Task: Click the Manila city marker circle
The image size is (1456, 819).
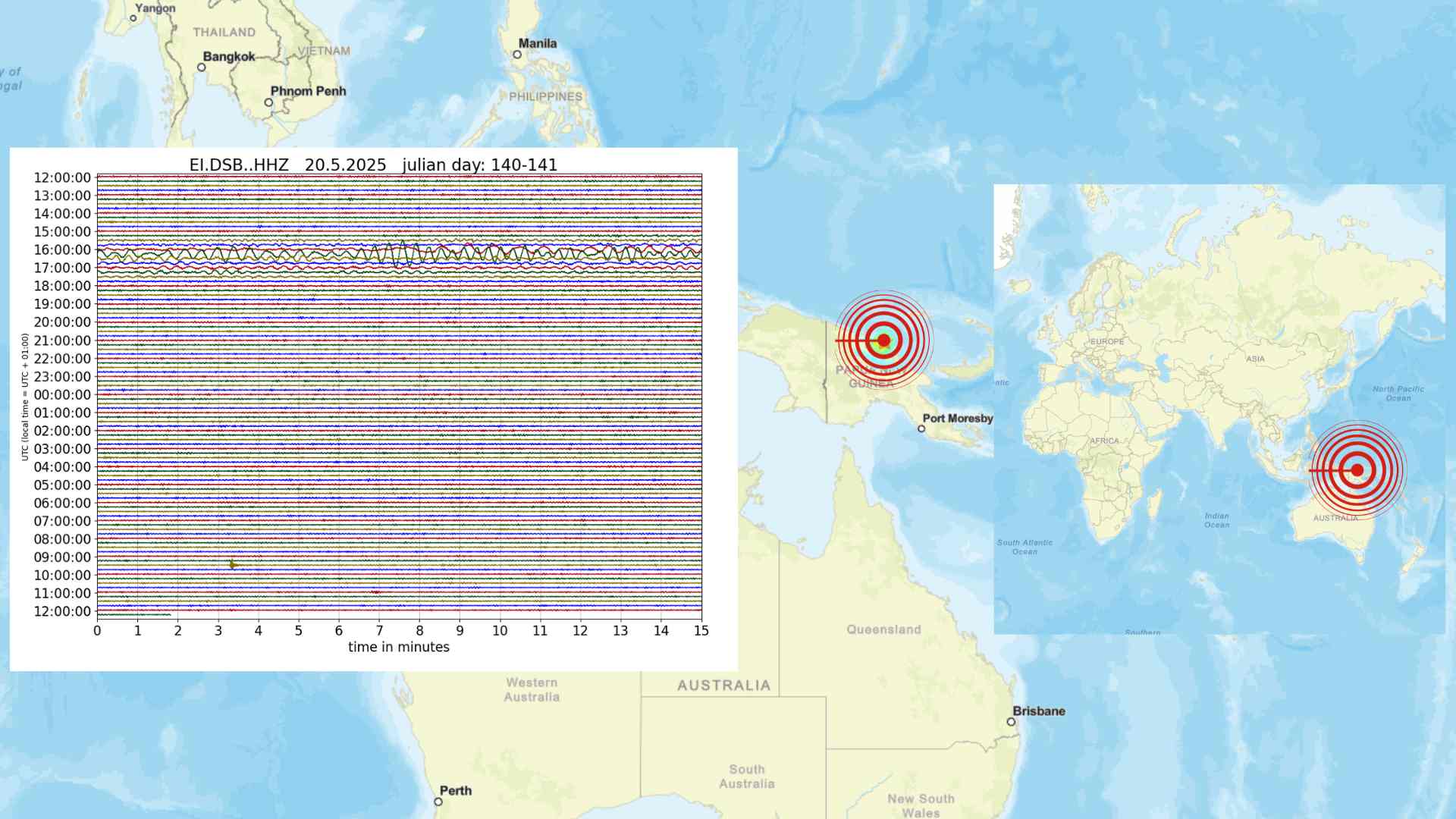Action: coord(517,55)
